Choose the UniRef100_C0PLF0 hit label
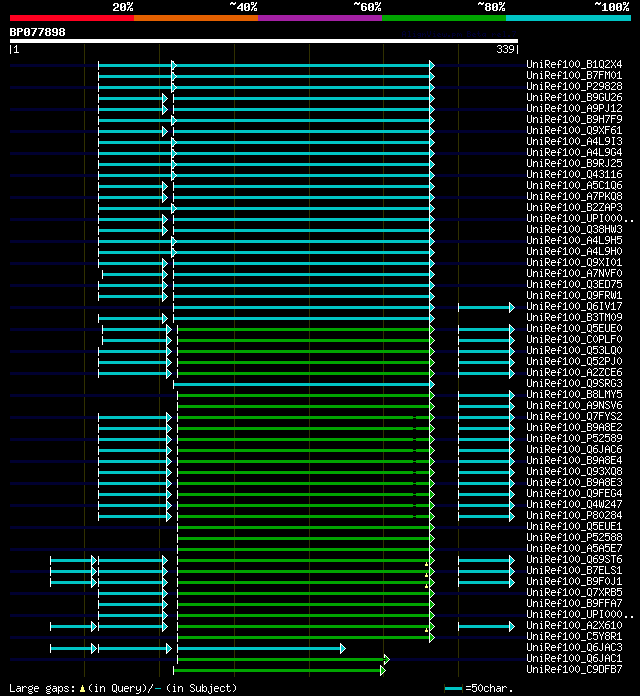Image resolution: width=640 pixels, height=696 pixels. click(574, 340)
